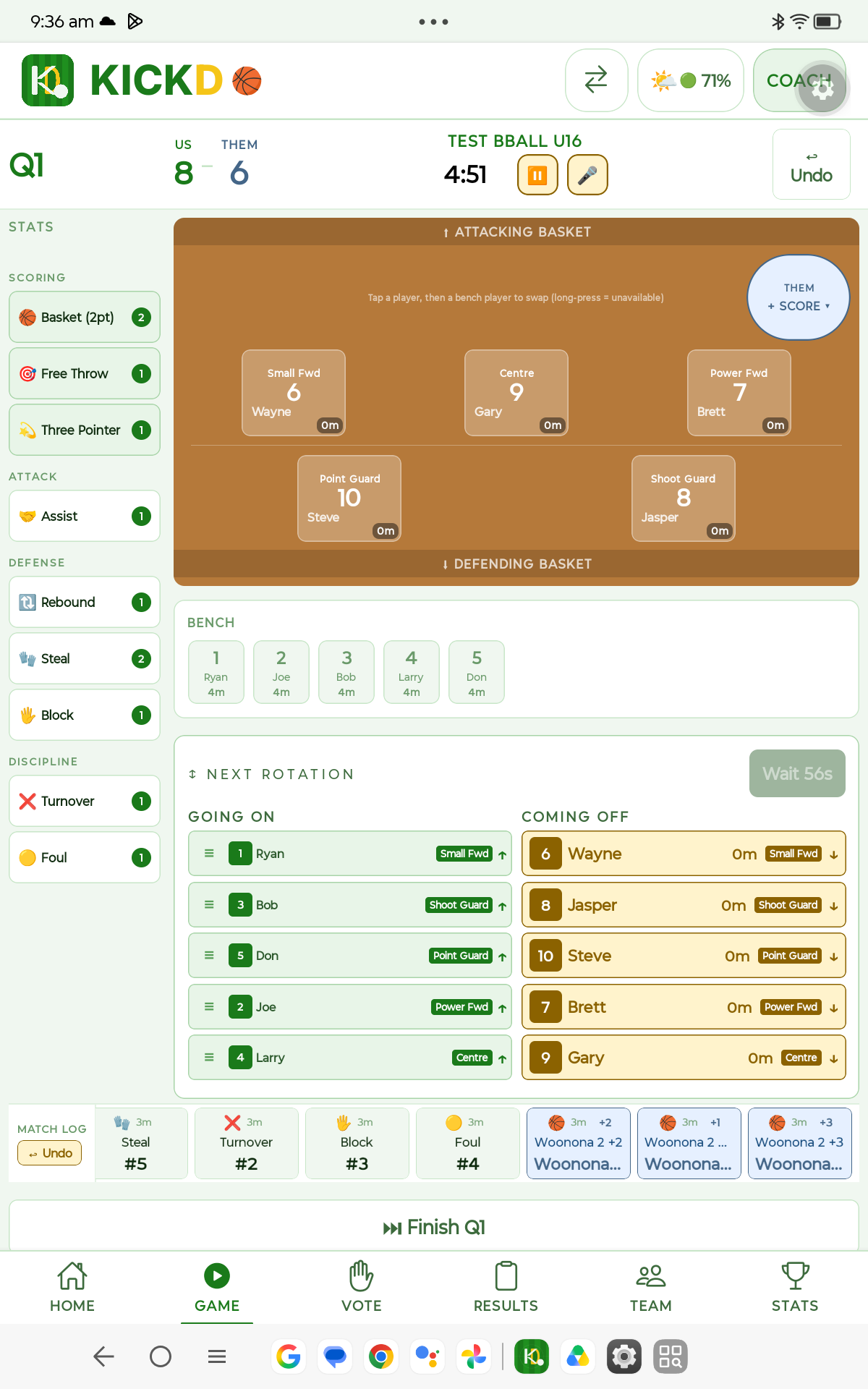The width and height of the screenshot is (868, 1389).
Task: Switch to the Vote tab
Action: [362, 1287]
